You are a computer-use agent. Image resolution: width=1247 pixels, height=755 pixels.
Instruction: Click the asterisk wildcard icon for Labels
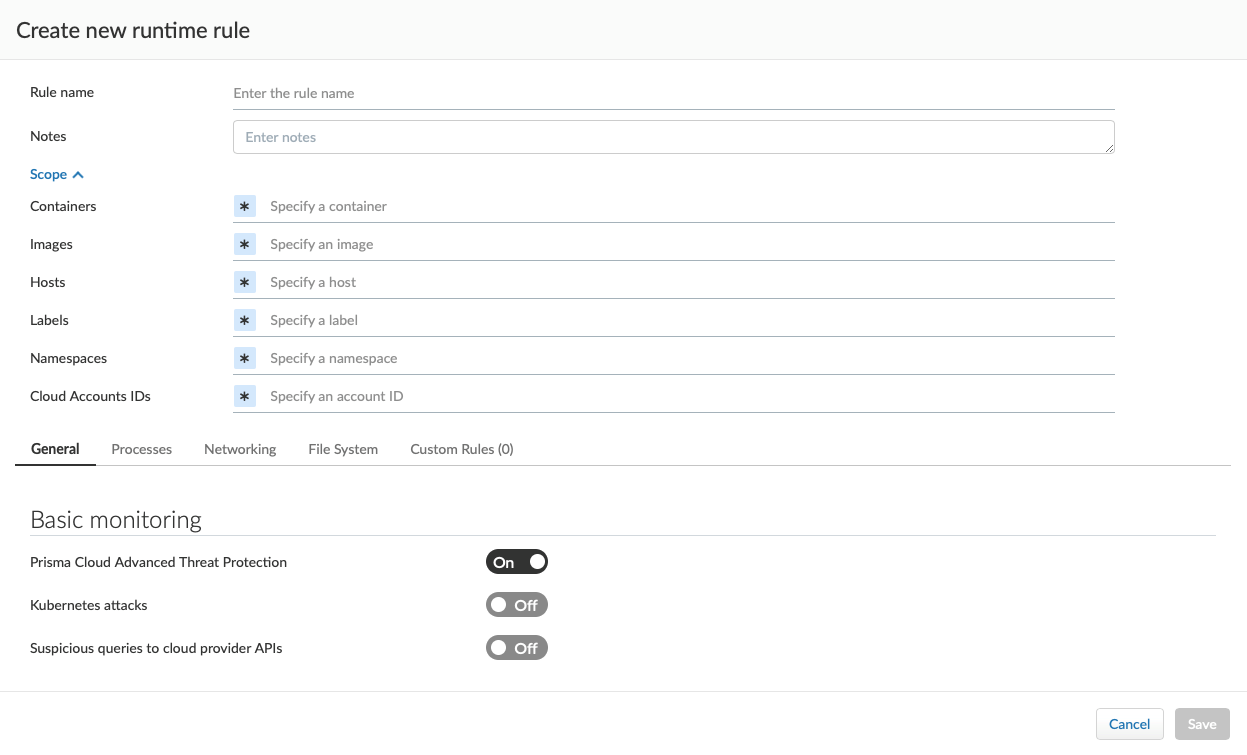[245, 320]
